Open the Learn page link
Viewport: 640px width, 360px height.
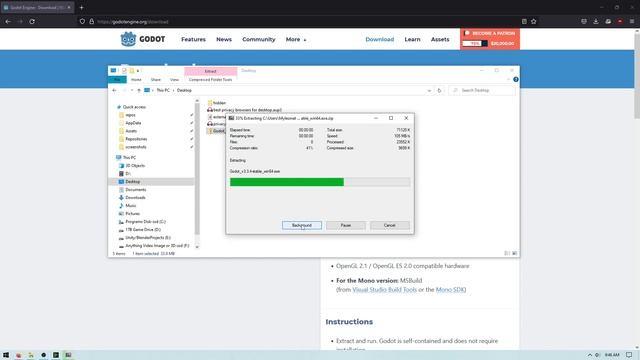pyautogui.click(x=412, y=40)
